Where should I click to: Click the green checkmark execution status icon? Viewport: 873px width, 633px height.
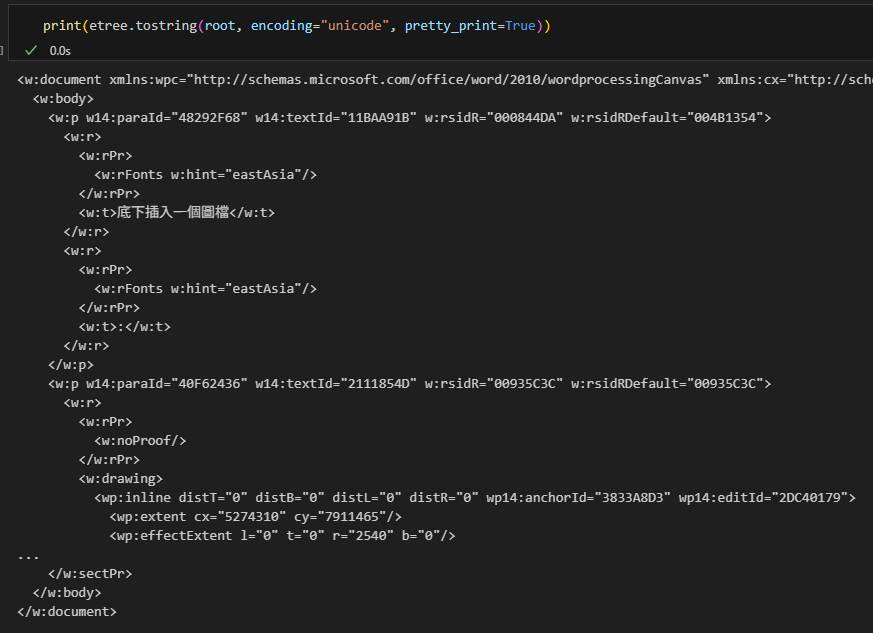[32, 50]
